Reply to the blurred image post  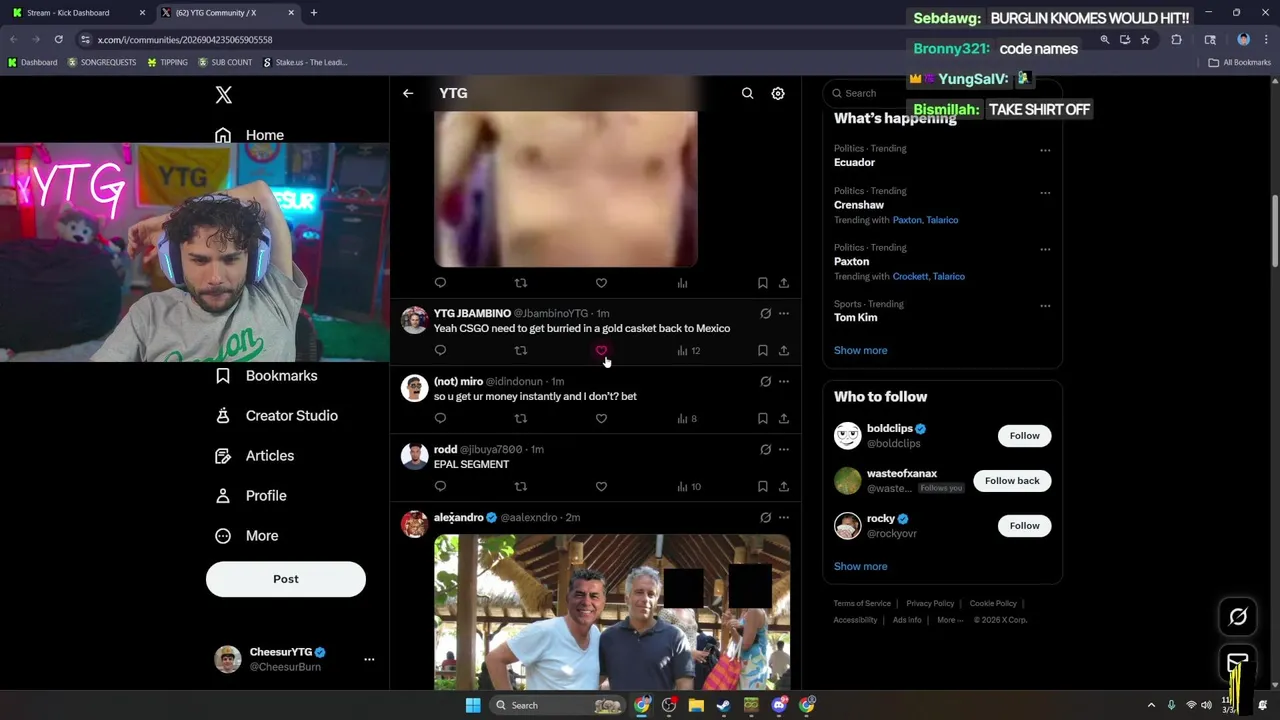[x=440, y=283]
